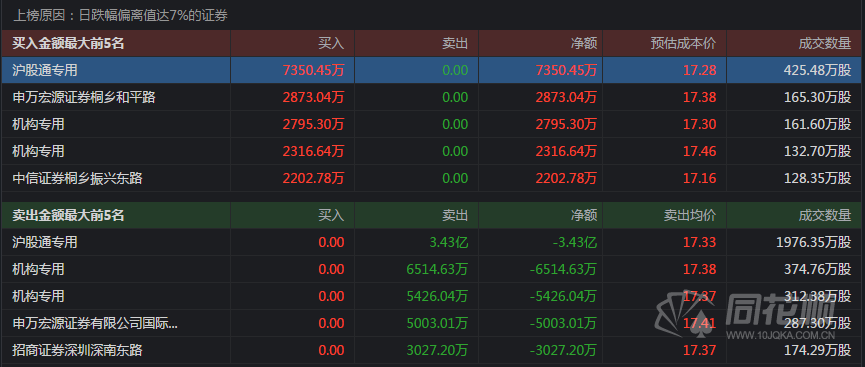The height and width of the screenshot is (367, 865).
Task: Click the 165.30万股 volume cell
Action: pyautogui.click(x=818, y=97)
